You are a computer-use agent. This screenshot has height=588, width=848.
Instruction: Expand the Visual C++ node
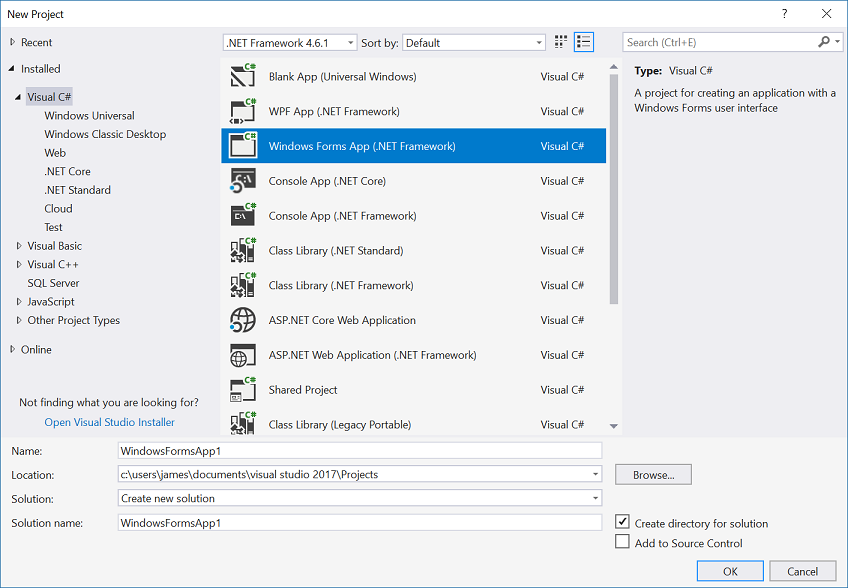19,265
